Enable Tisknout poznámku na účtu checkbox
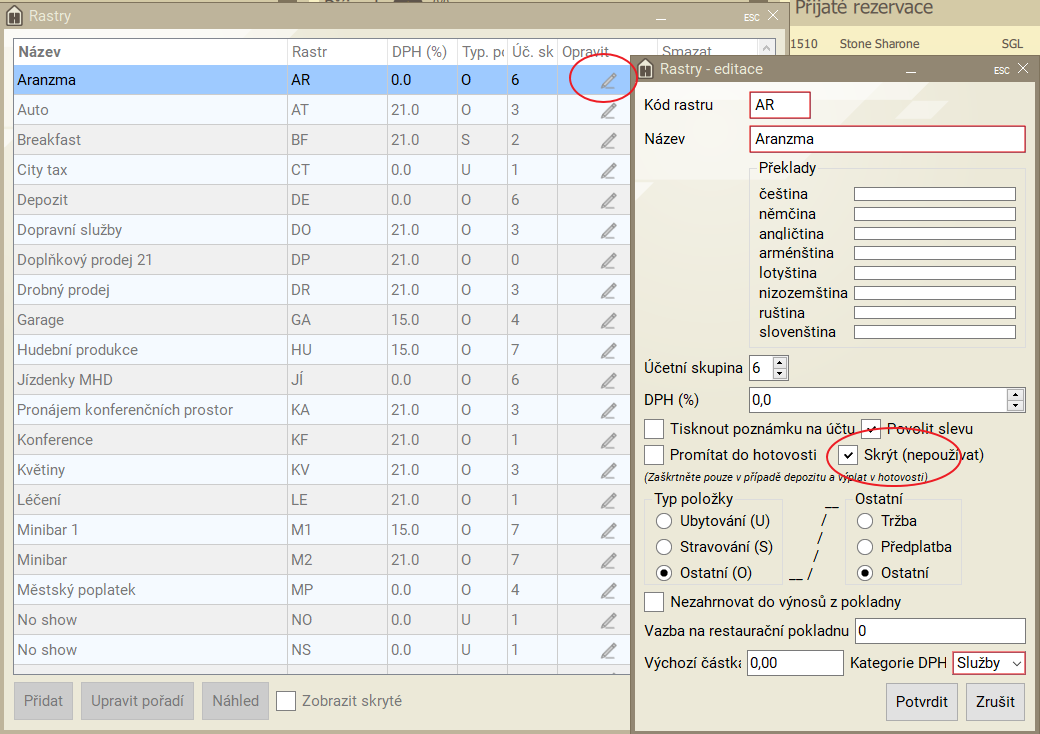 coord(654,429)
